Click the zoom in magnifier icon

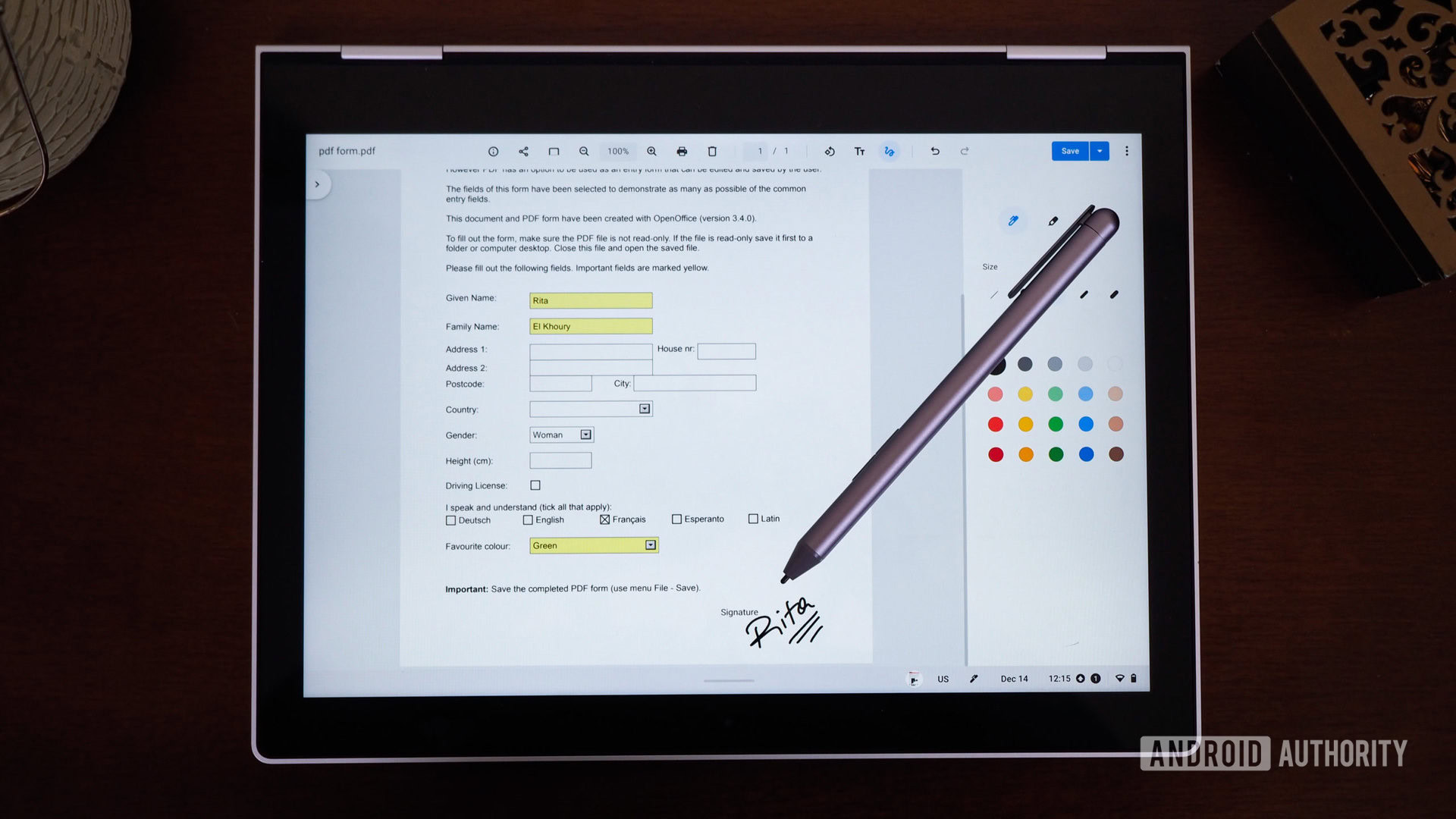pos(649,151)
